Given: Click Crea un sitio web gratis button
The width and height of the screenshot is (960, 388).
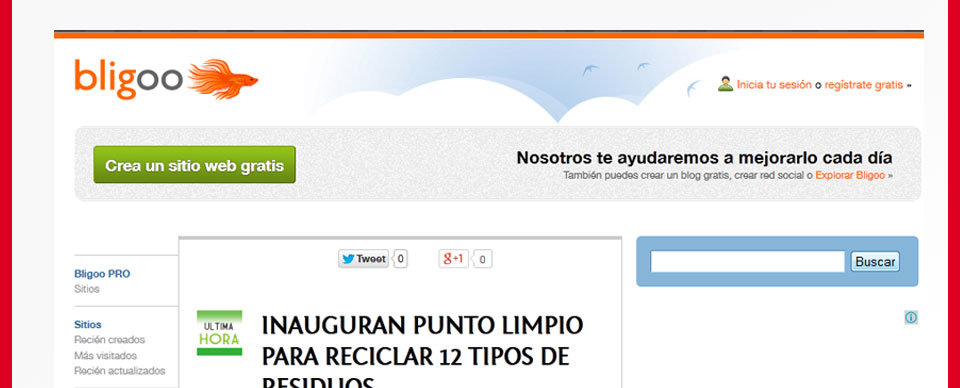Looking at the screenshot, I should click(x=195, y=165).
